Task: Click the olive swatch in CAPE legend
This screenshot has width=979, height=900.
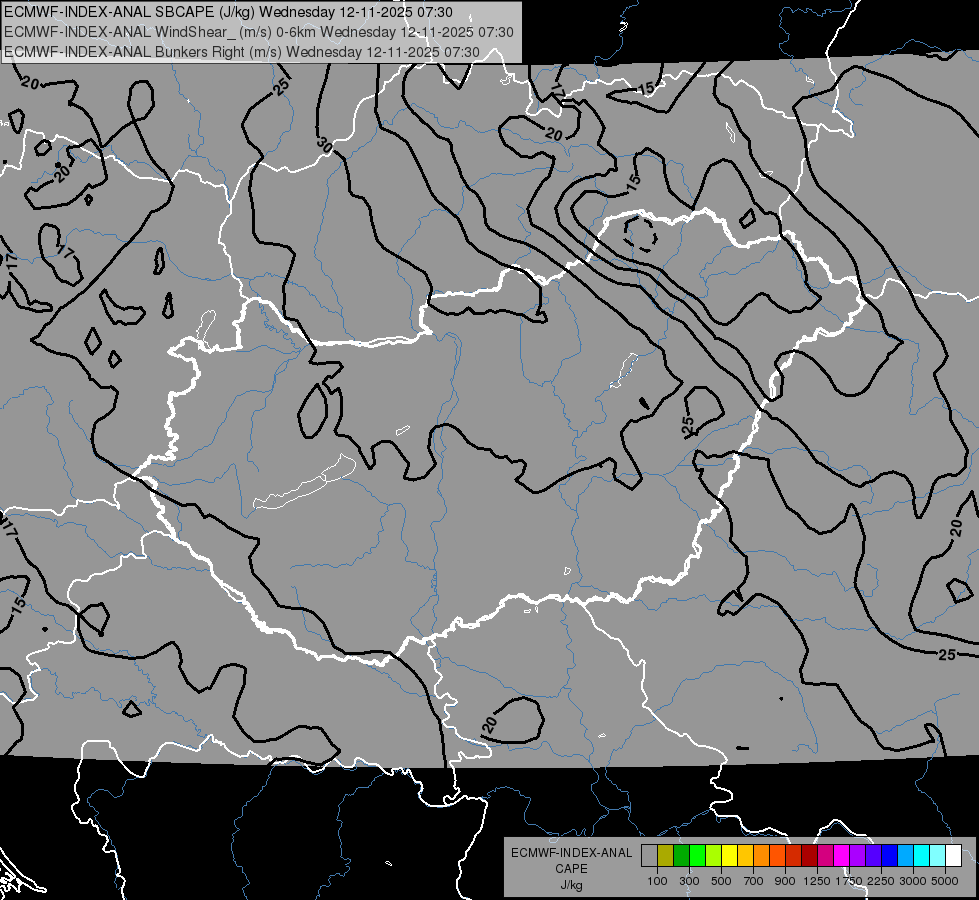Action: (666, 855)
